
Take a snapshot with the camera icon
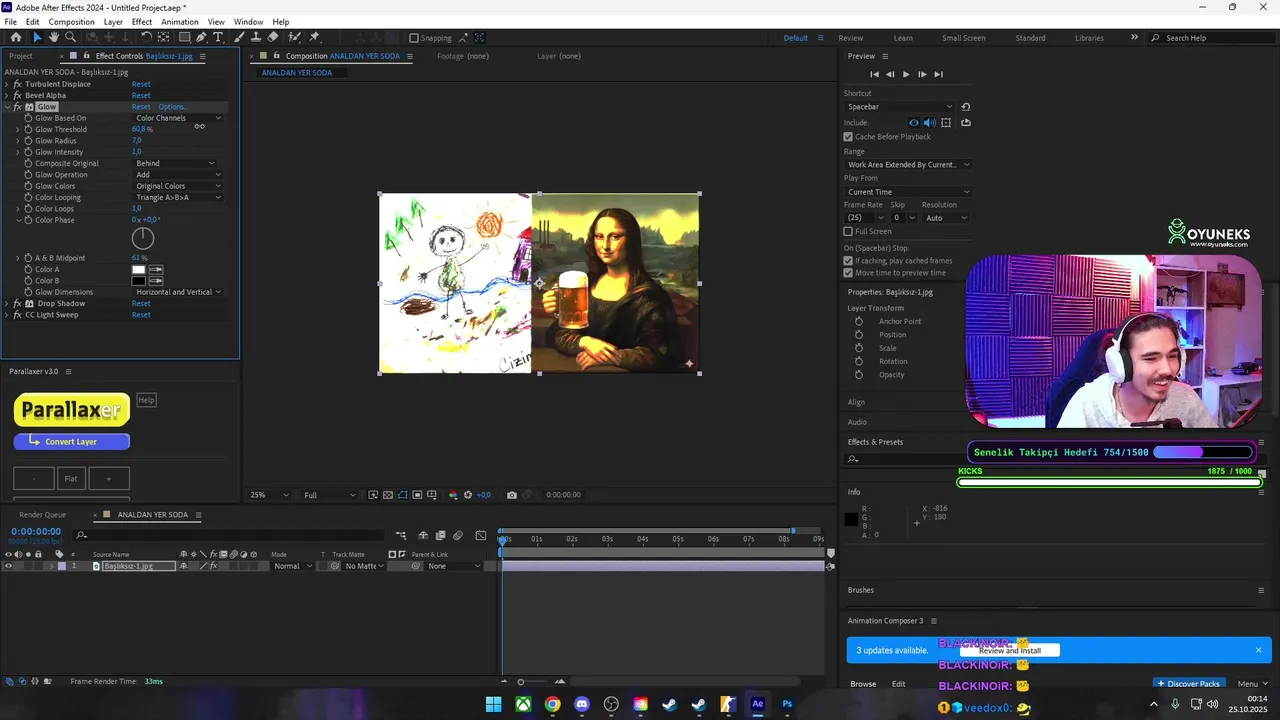(x=512, y=495)
